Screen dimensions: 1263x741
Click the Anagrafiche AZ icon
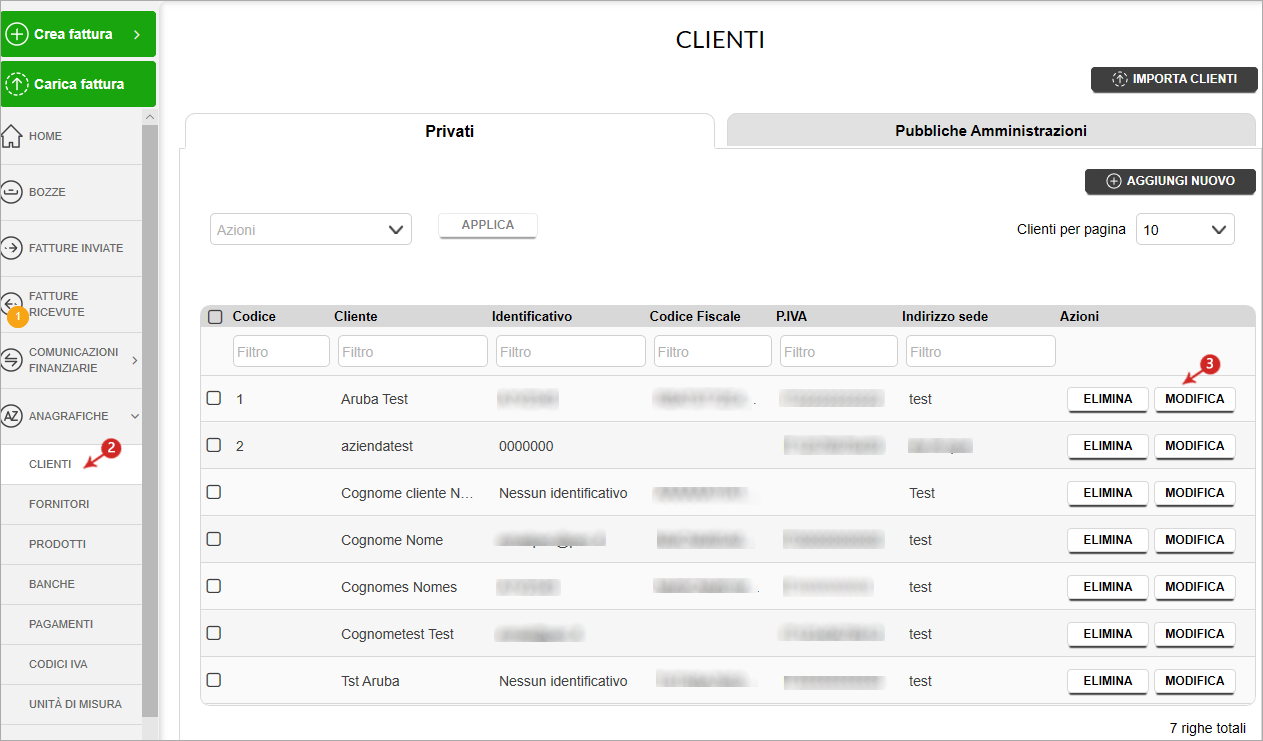pyautogui.click(x=11, y=416)
